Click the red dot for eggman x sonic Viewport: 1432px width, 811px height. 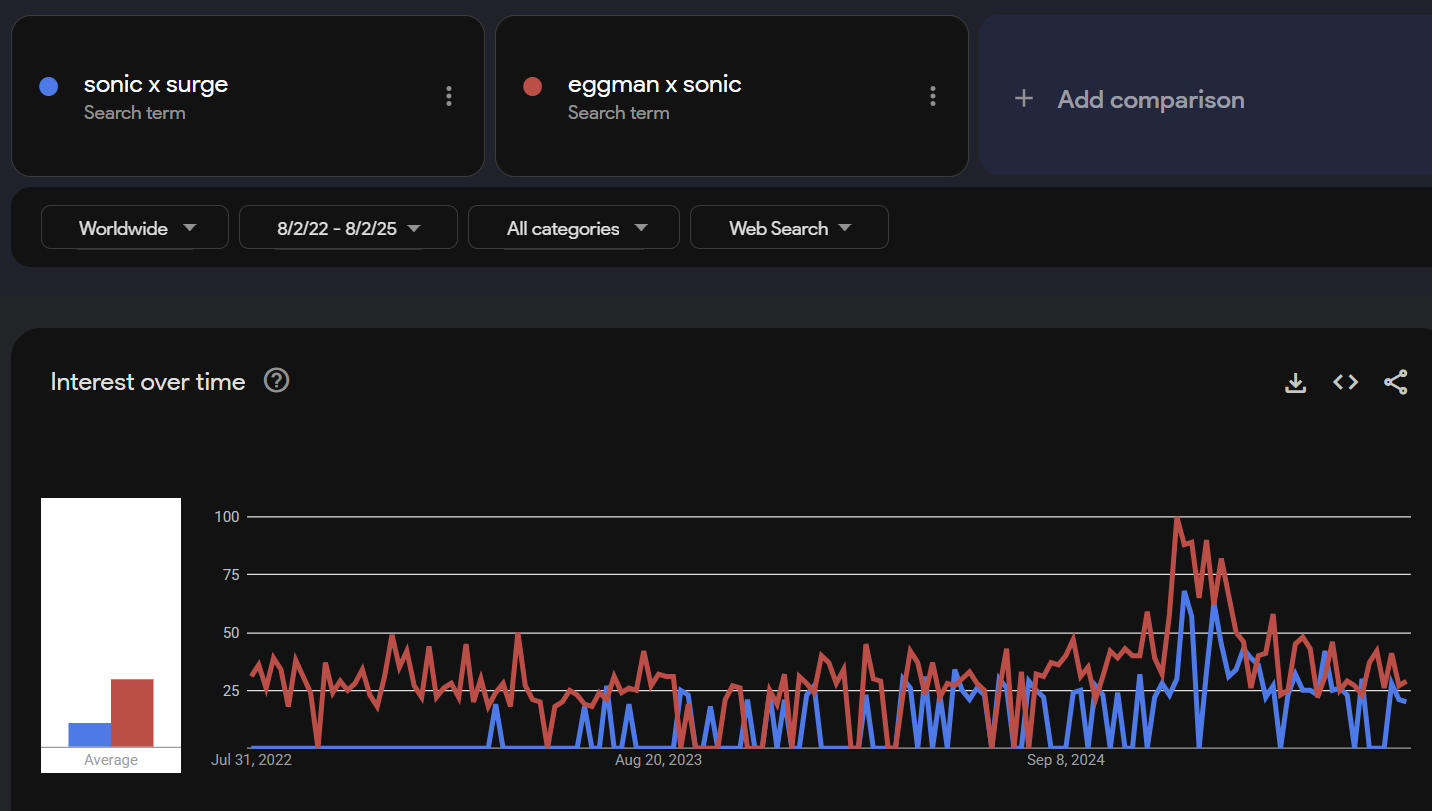pos(532,87)
